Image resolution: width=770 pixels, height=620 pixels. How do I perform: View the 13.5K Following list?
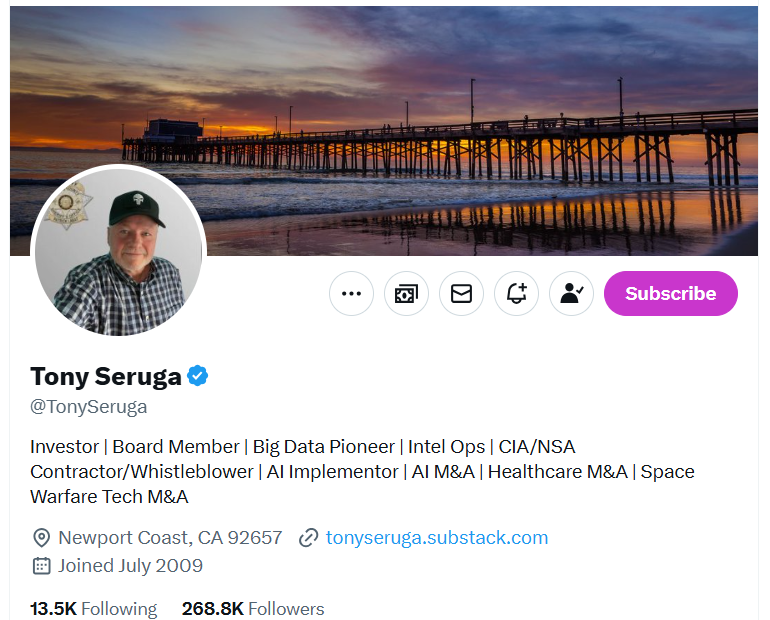point(93,608)
